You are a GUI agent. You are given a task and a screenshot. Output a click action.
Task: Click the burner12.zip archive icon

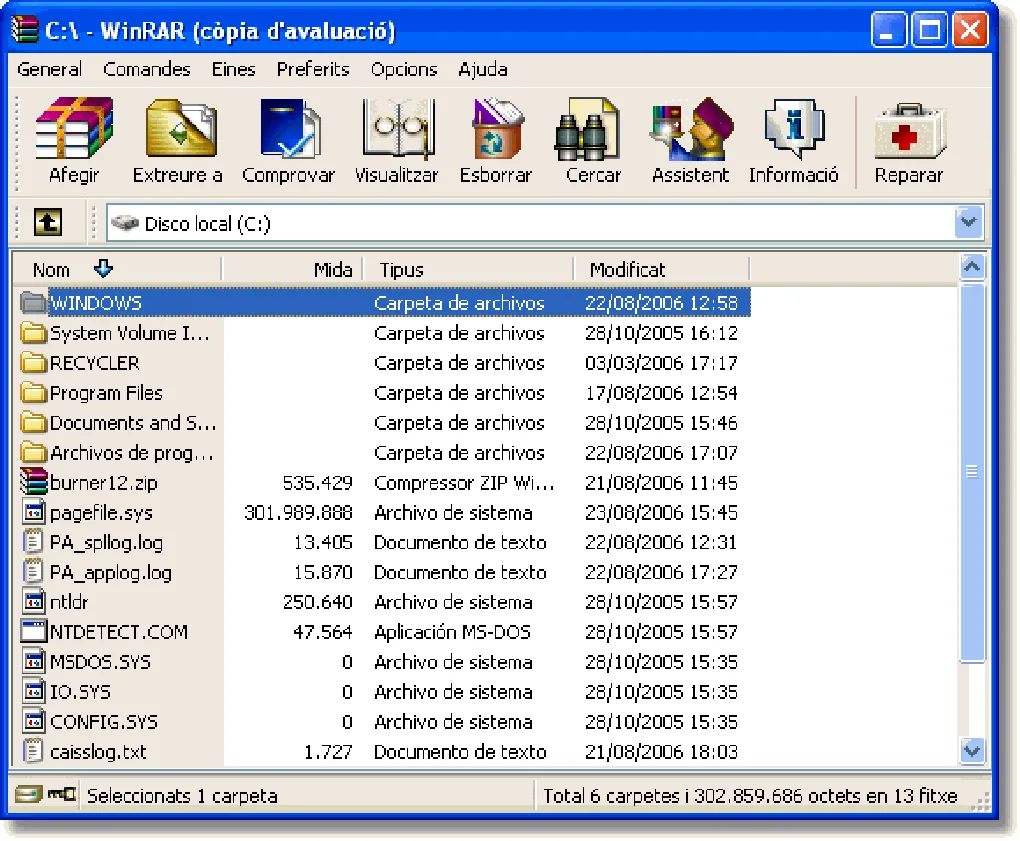click(x=34, y=482)
